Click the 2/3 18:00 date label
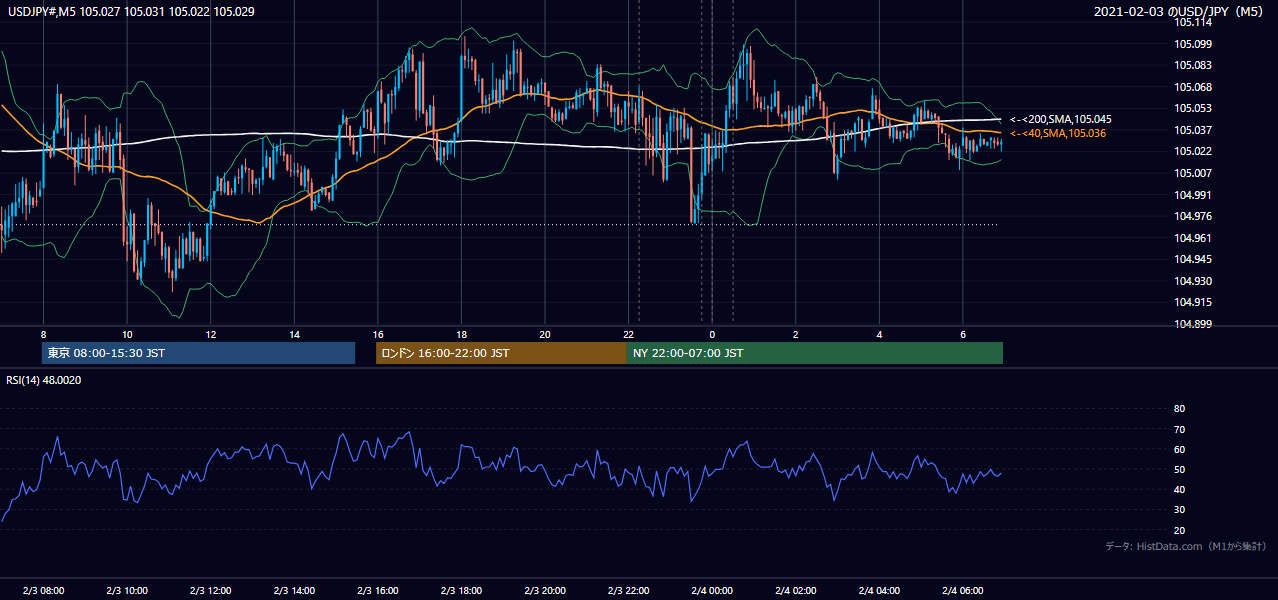The width and height of the screenshot is (1278, 600). pyautogui.click(x=461, y=591)
